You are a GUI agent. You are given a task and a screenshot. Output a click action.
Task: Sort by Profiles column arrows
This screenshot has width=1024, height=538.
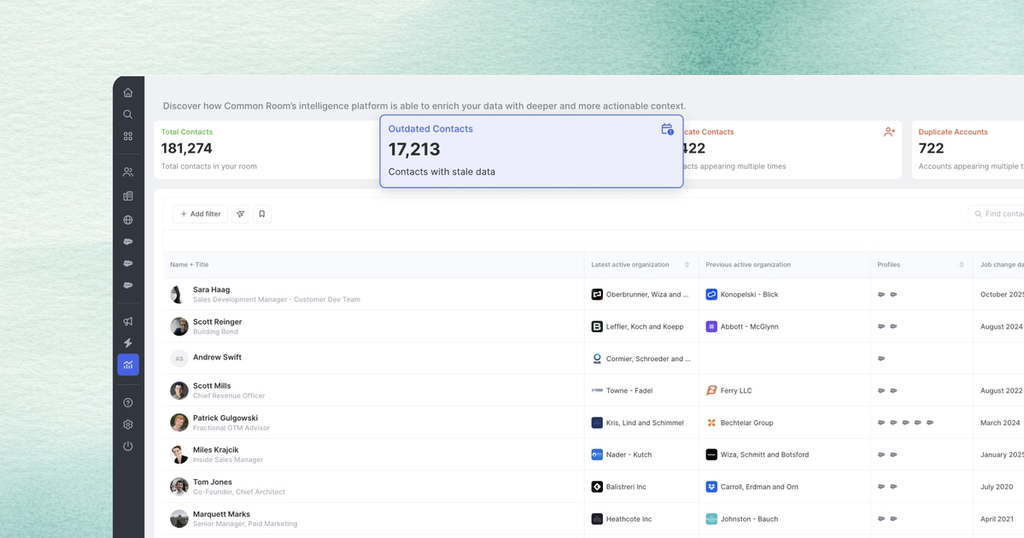961,265
